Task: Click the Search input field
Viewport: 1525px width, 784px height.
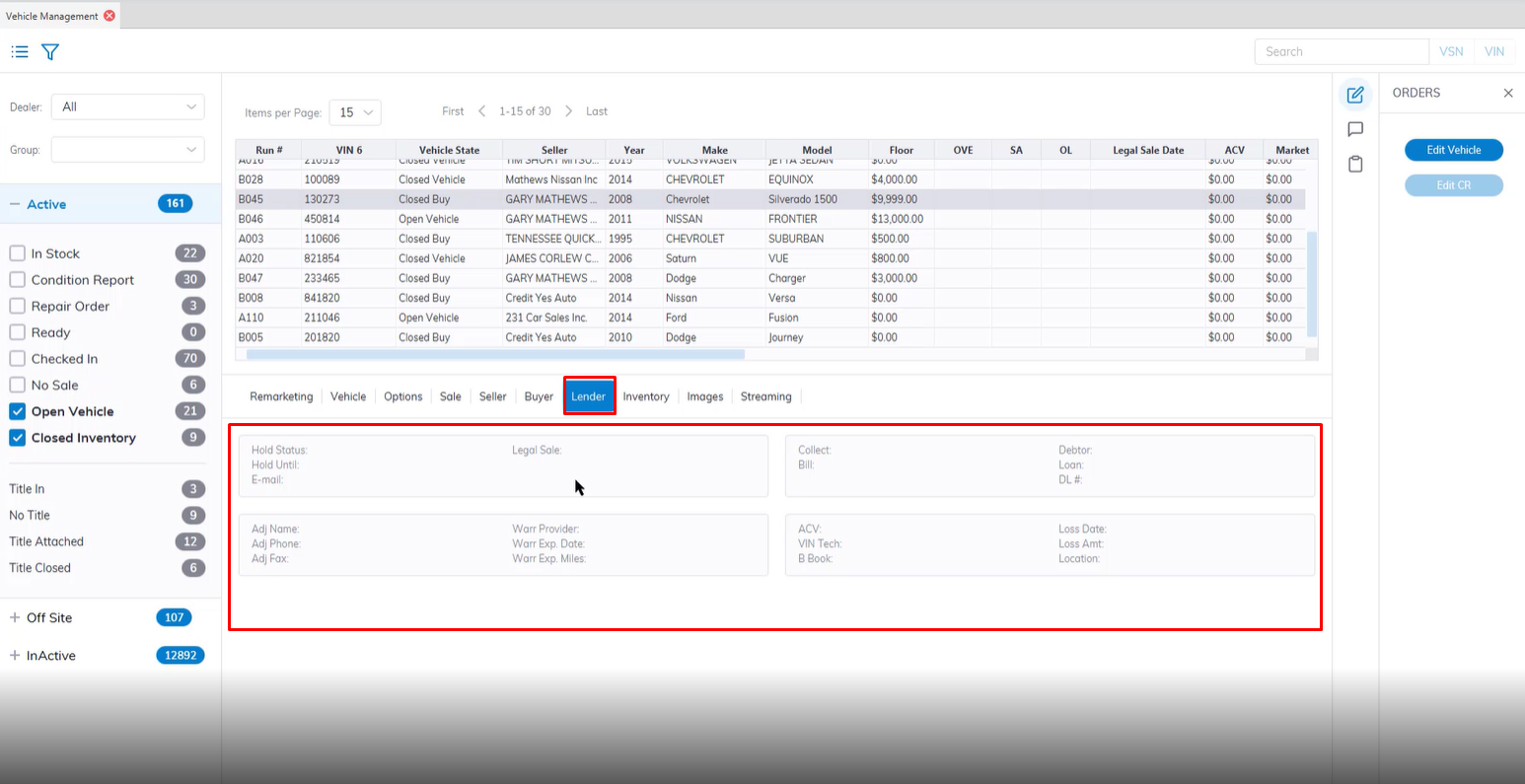Action: pos(1341,51)
